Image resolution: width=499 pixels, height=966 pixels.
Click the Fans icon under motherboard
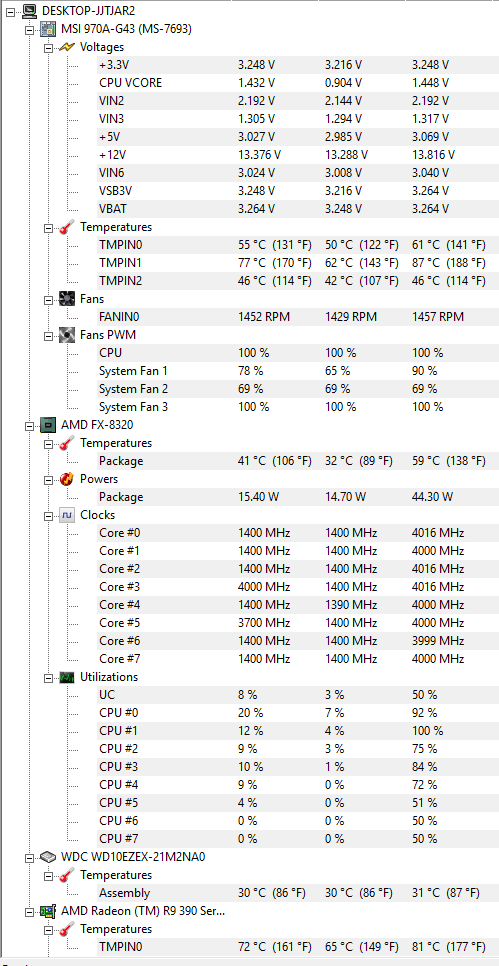67,299
